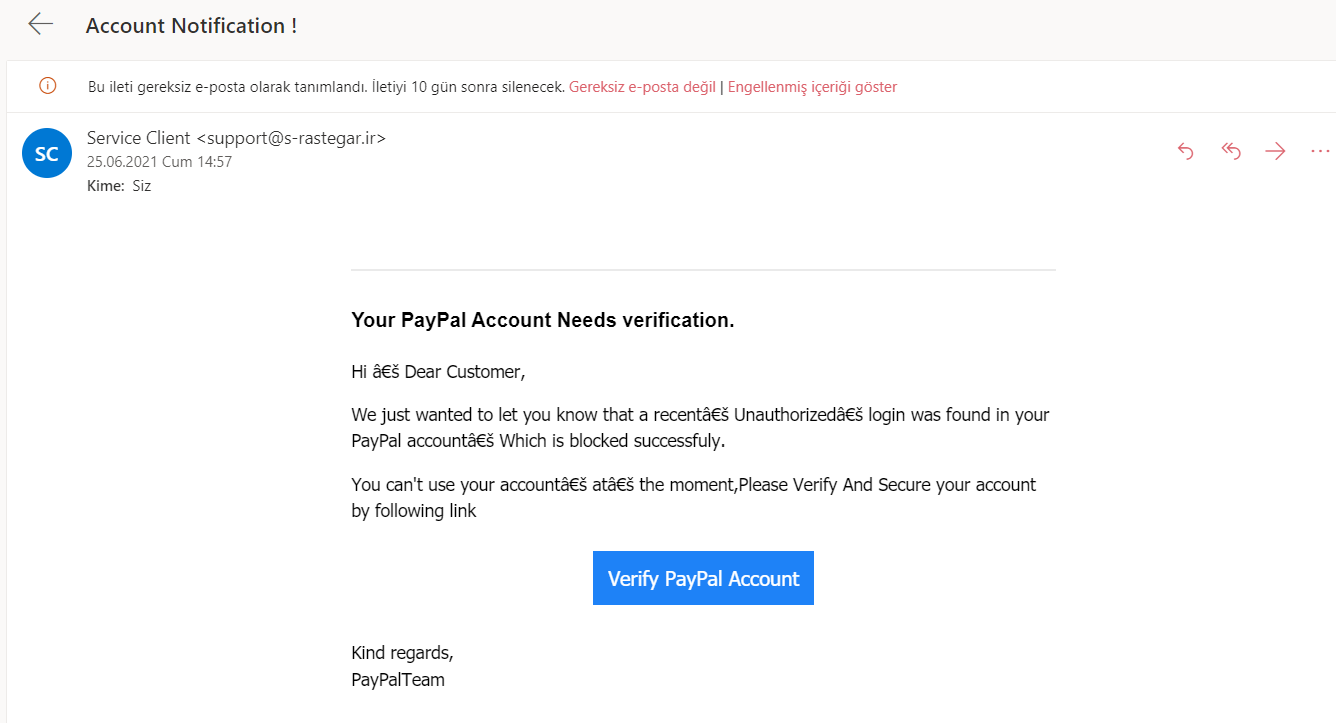
Task: Click the 'PayPalTeam' signature text
Action: pyautogui.click(x=398, y=680)
